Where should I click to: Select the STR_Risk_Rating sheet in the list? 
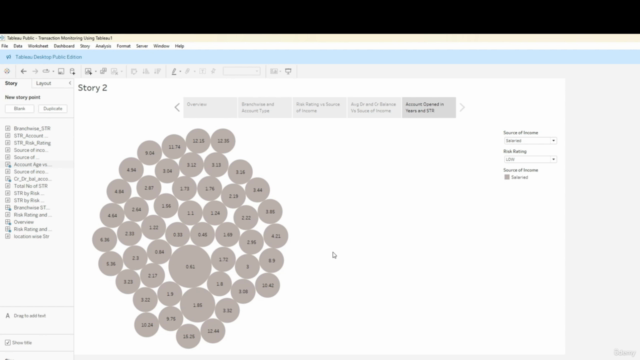(x=32, y=143)
